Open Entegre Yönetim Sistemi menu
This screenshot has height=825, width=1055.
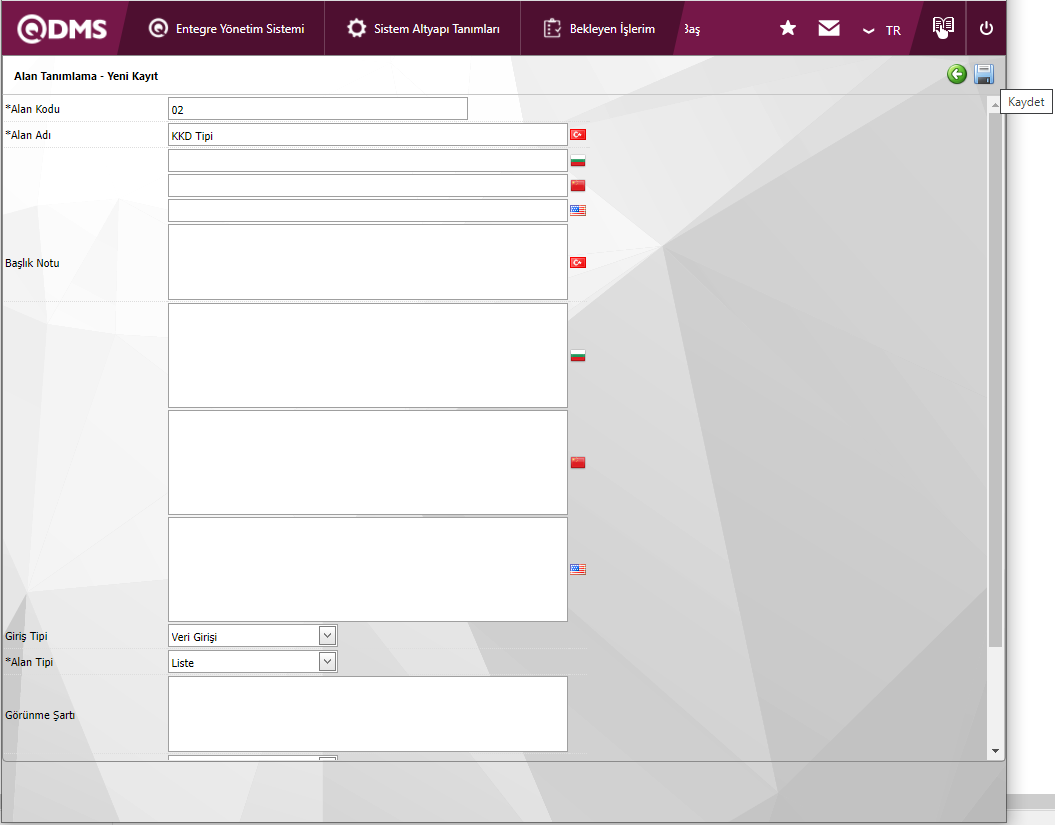pos(226,28)
